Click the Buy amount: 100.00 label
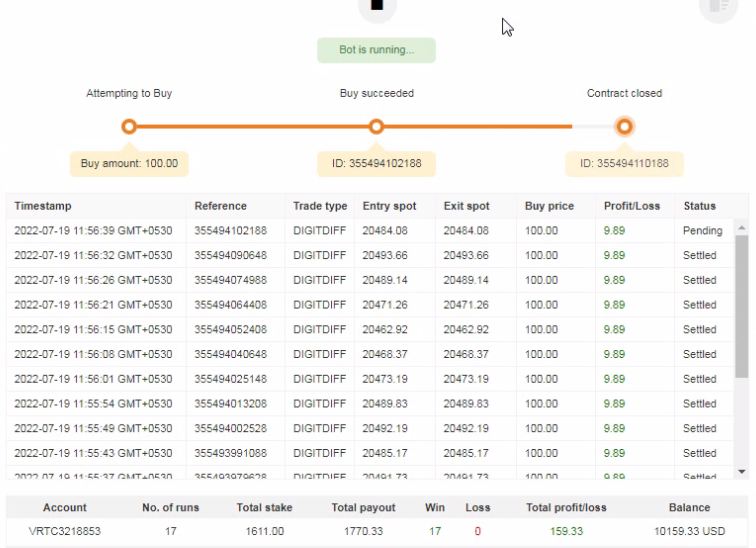Viewport: 756px width, 548px height. pos(129,163)
